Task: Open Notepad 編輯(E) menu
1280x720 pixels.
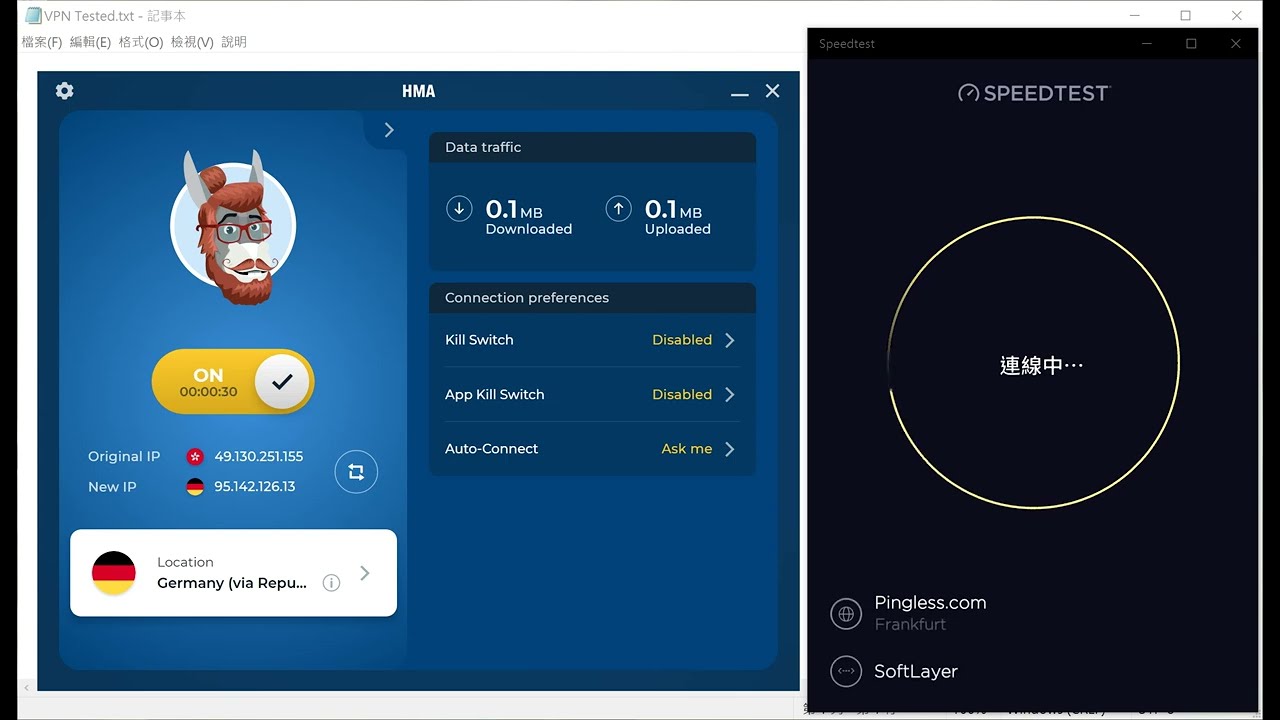Action: click(90, 42)
